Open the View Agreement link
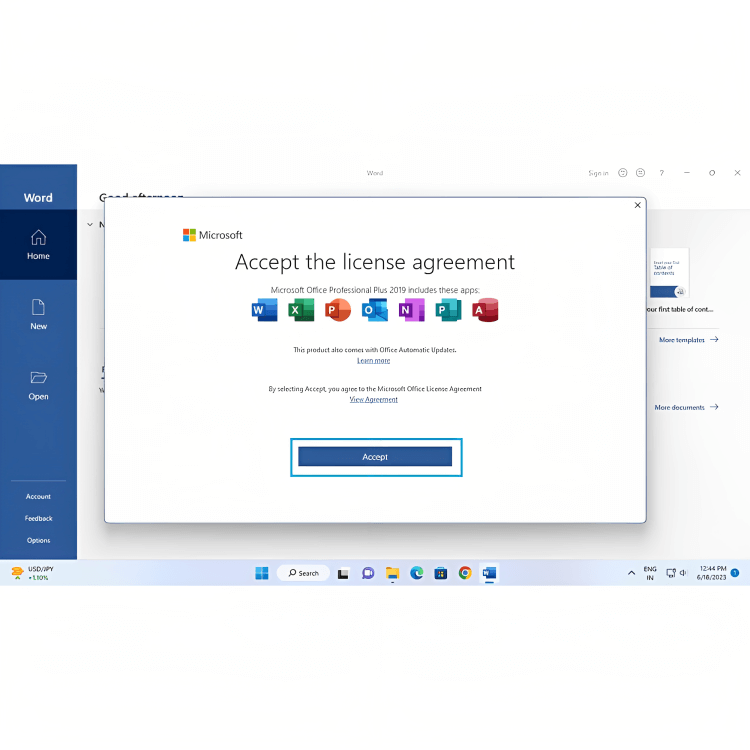This screenshot has width=750, height=750. (x=374, y=400)
